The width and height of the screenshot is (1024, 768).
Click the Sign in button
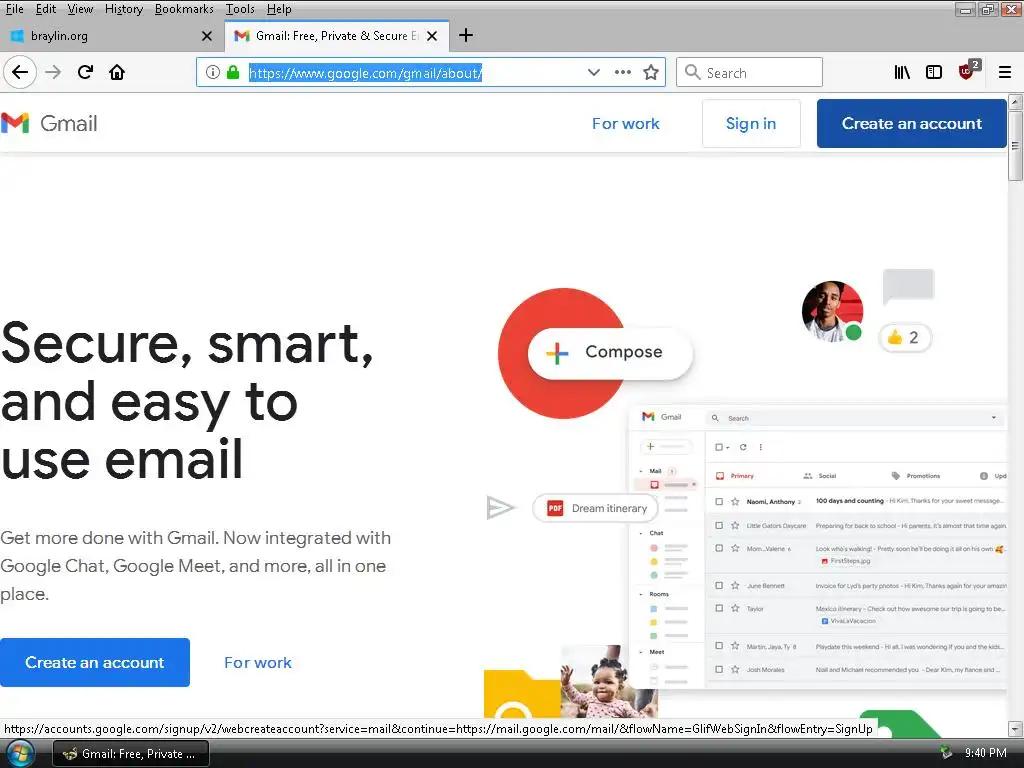pyautogui.click(x=751, y=123)
